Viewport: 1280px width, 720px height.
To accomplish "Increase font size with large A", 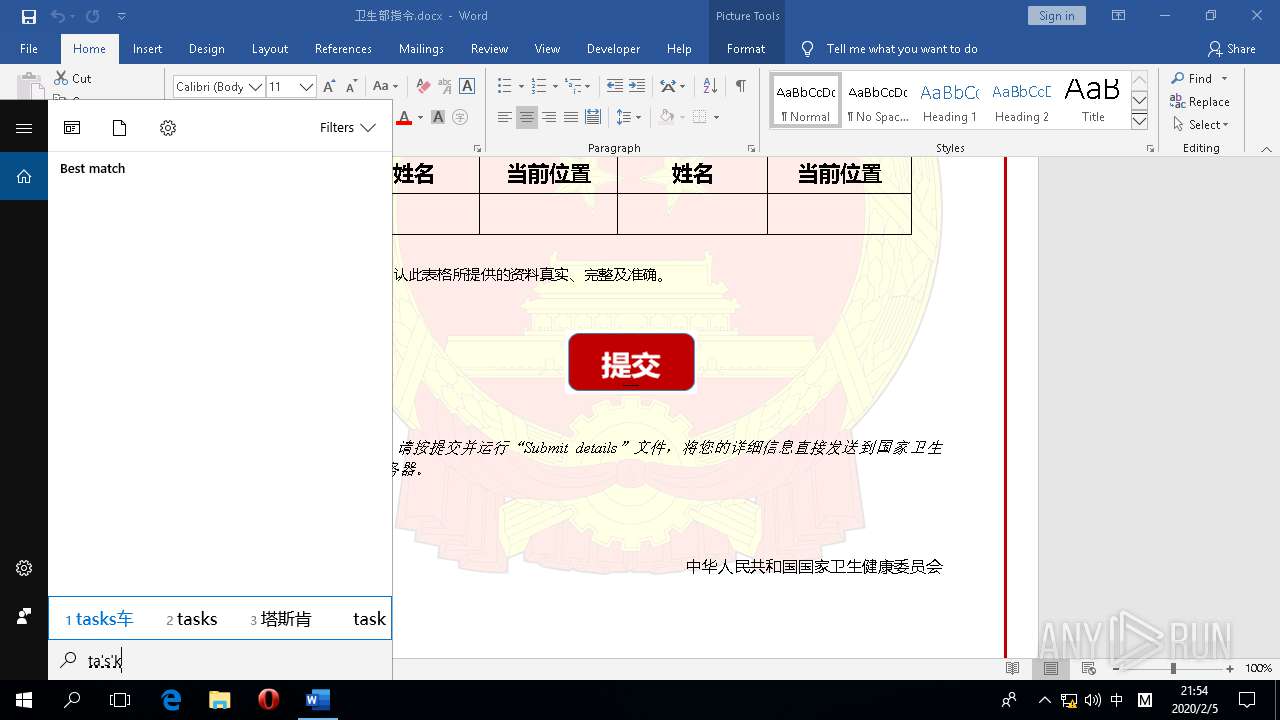I will coord(329,87).
